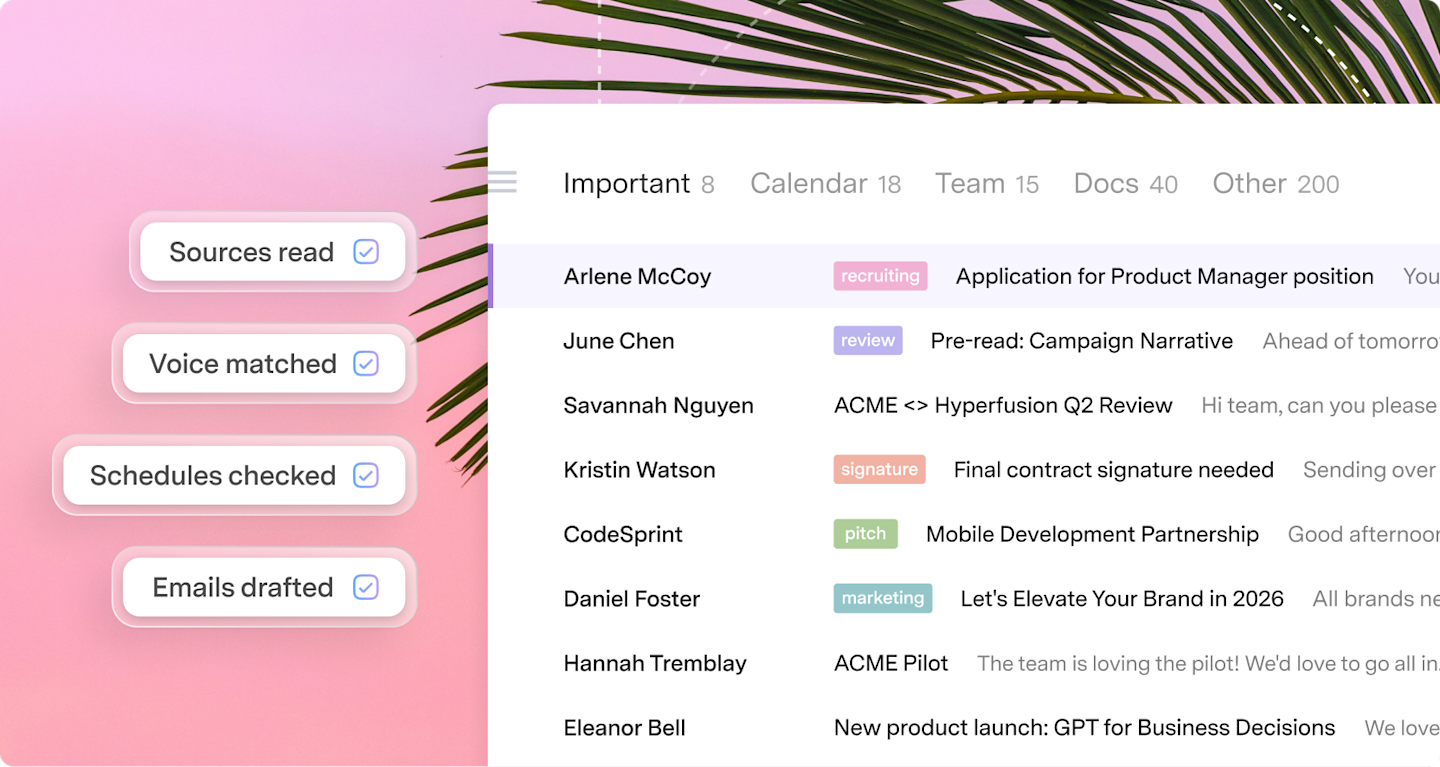
Task: Open Hannah Tremblay's ACME Pilot email
Action: pyautogui.click(x=964, y=663)
